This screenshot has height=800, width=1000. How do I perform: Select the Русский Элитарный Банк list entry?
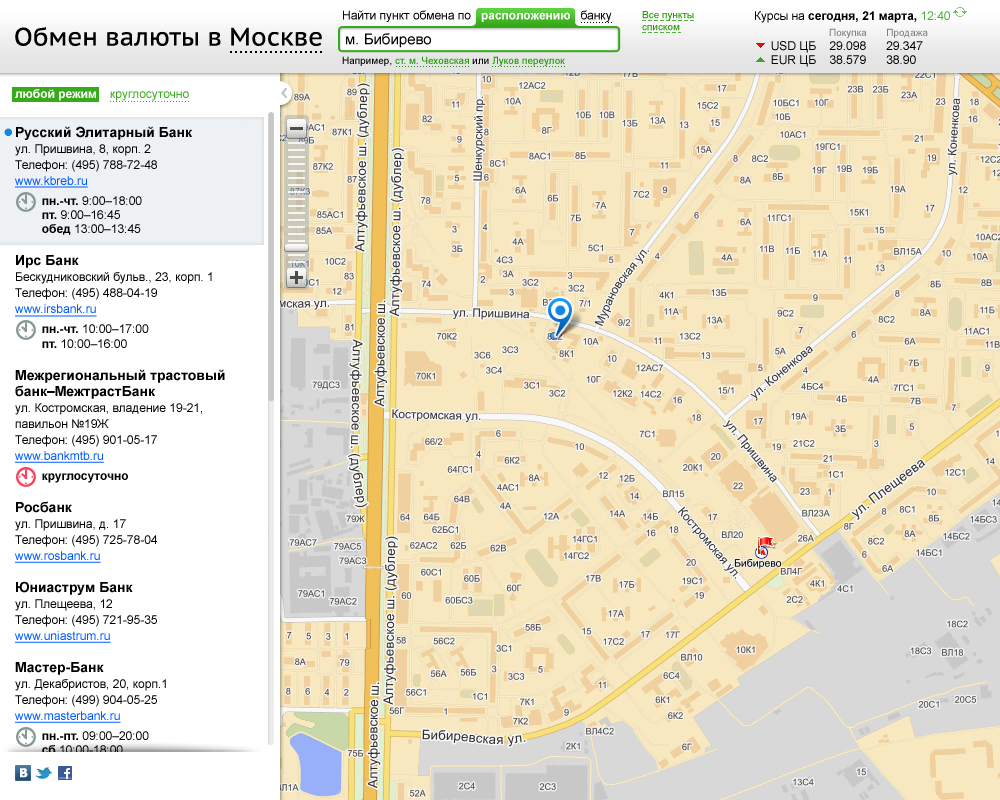pos(104,133)
